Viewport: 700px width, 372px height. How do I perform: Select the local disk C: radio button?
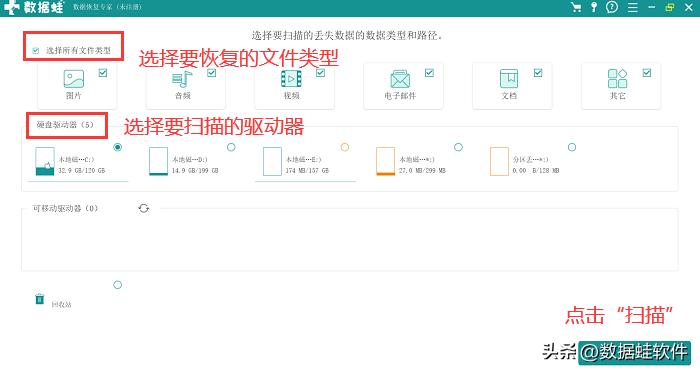(x=118, y=147)
